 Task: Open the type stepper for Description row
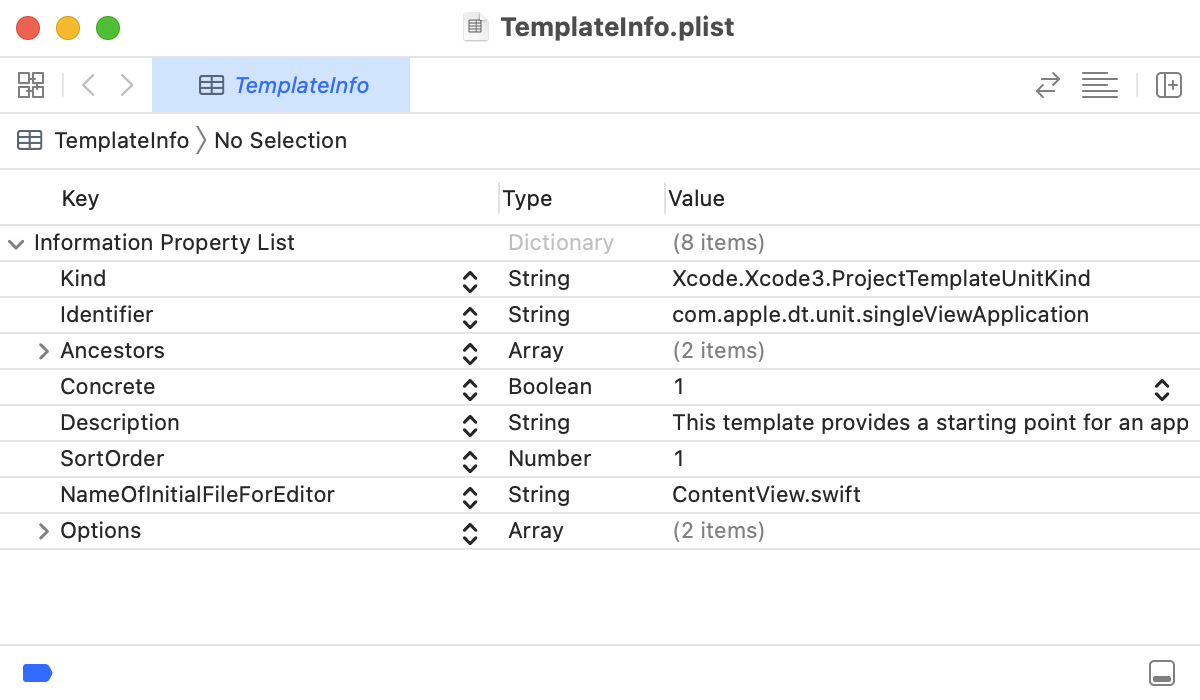pos(470,425)
